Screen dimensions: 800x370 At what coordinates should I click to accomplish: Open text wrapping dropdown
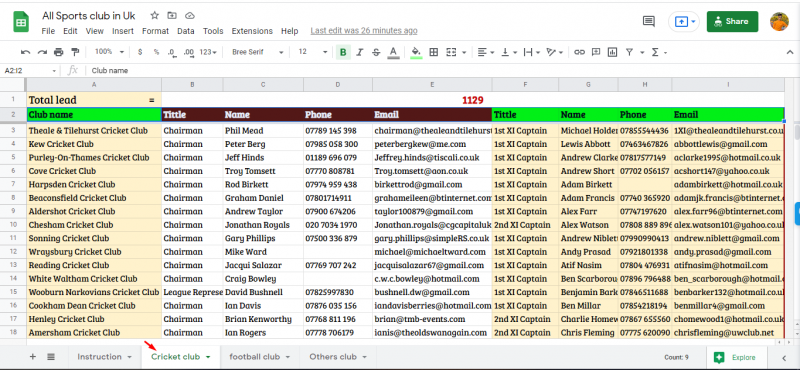click(x=532, y=52)
